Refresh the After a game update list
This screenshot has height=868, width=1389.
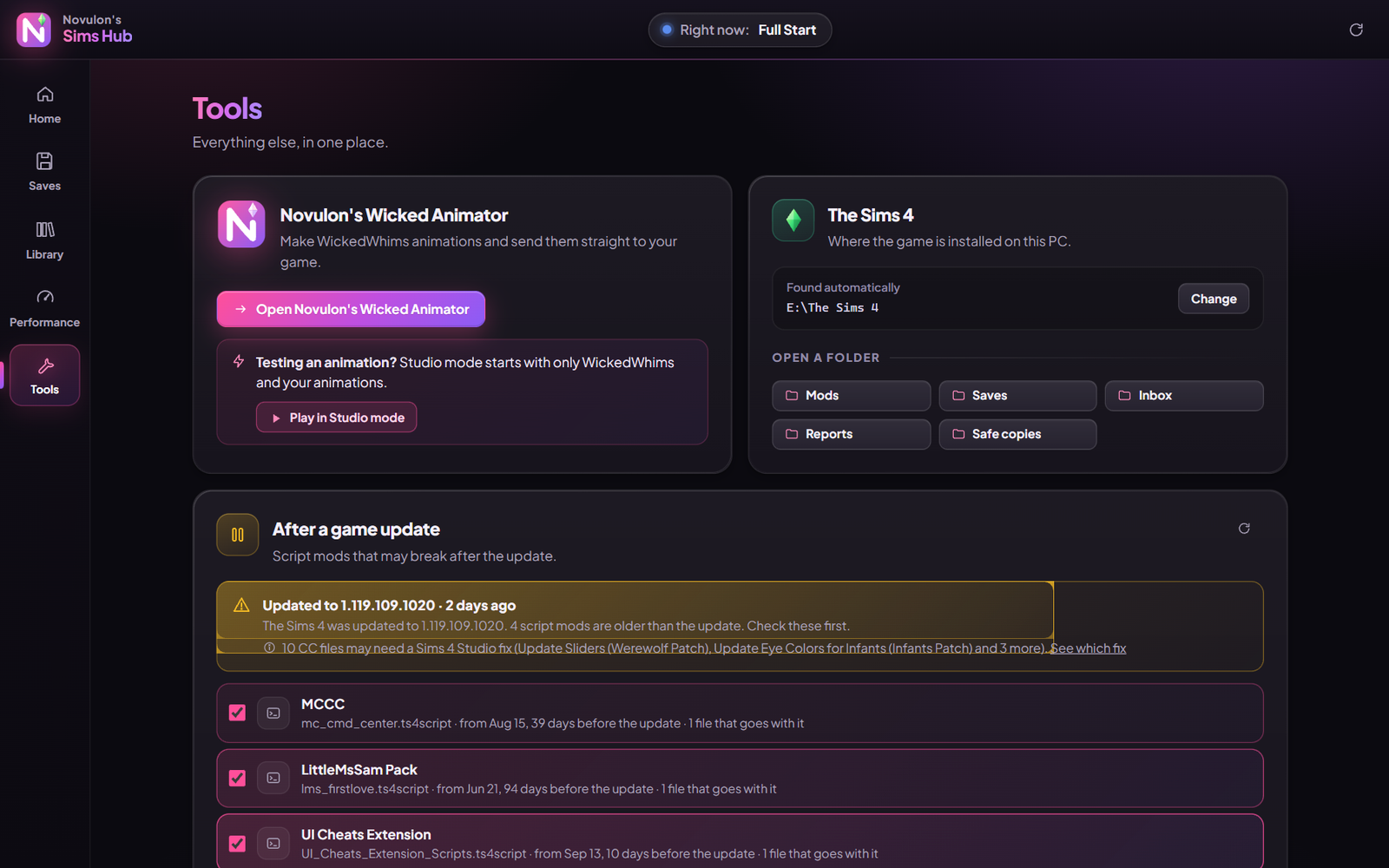1244,529
